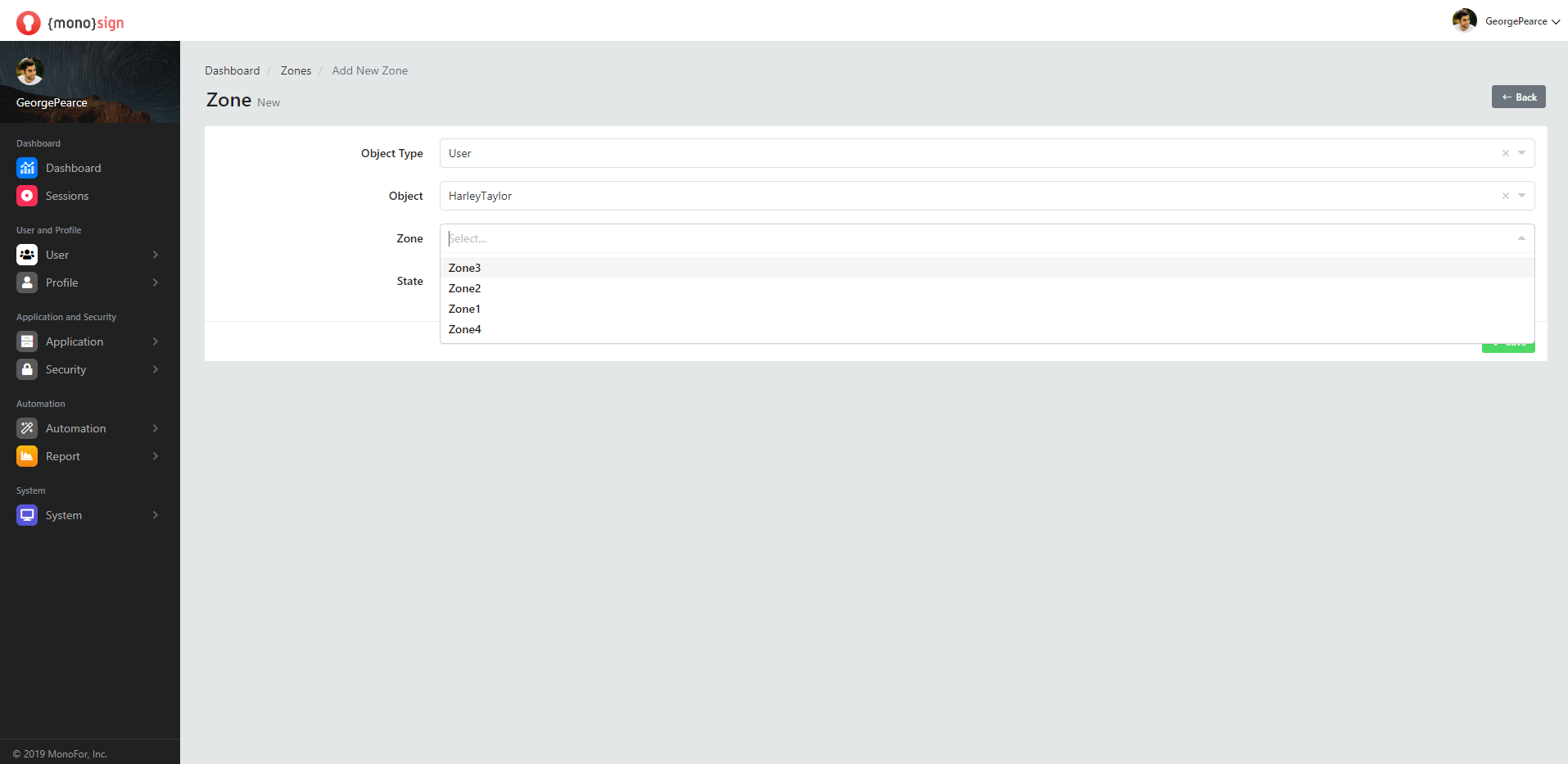Select Zone3 from the dropdown list
Viewport: 1568px width, 764px height.
click(x=465, y=268)
